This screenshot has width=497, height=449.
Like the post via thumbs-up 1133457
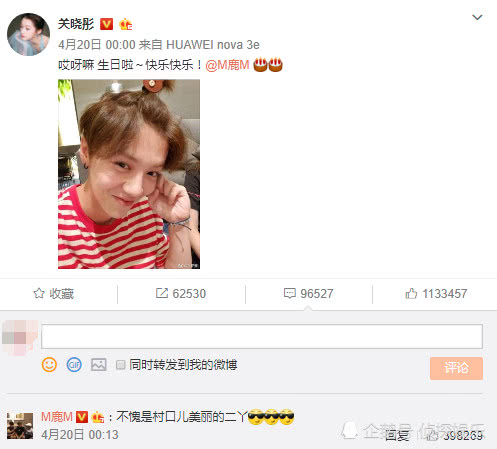436,294
